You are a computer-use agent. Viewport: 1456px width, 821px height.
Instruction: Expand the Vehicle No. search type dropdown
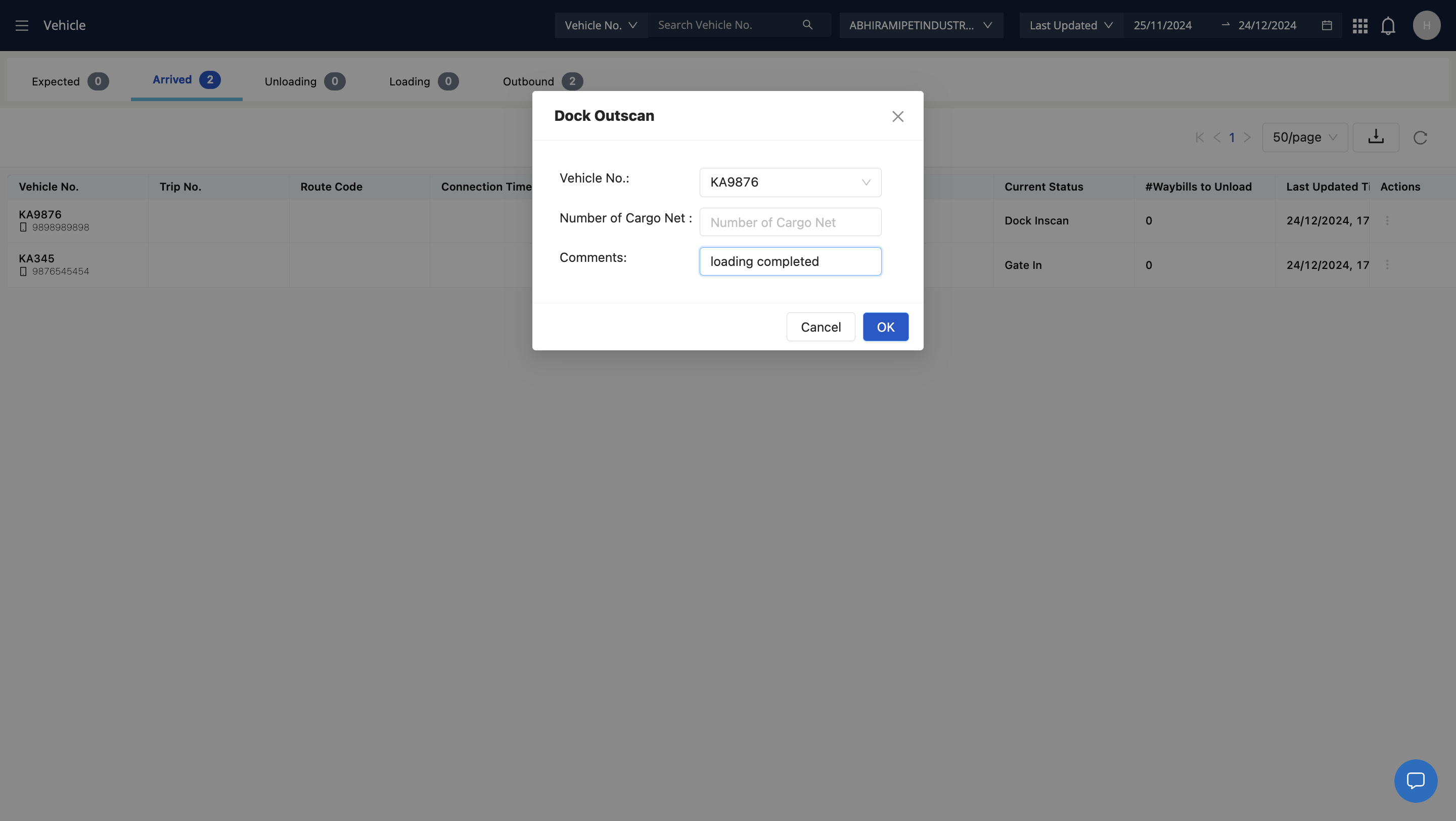point(601,25)
